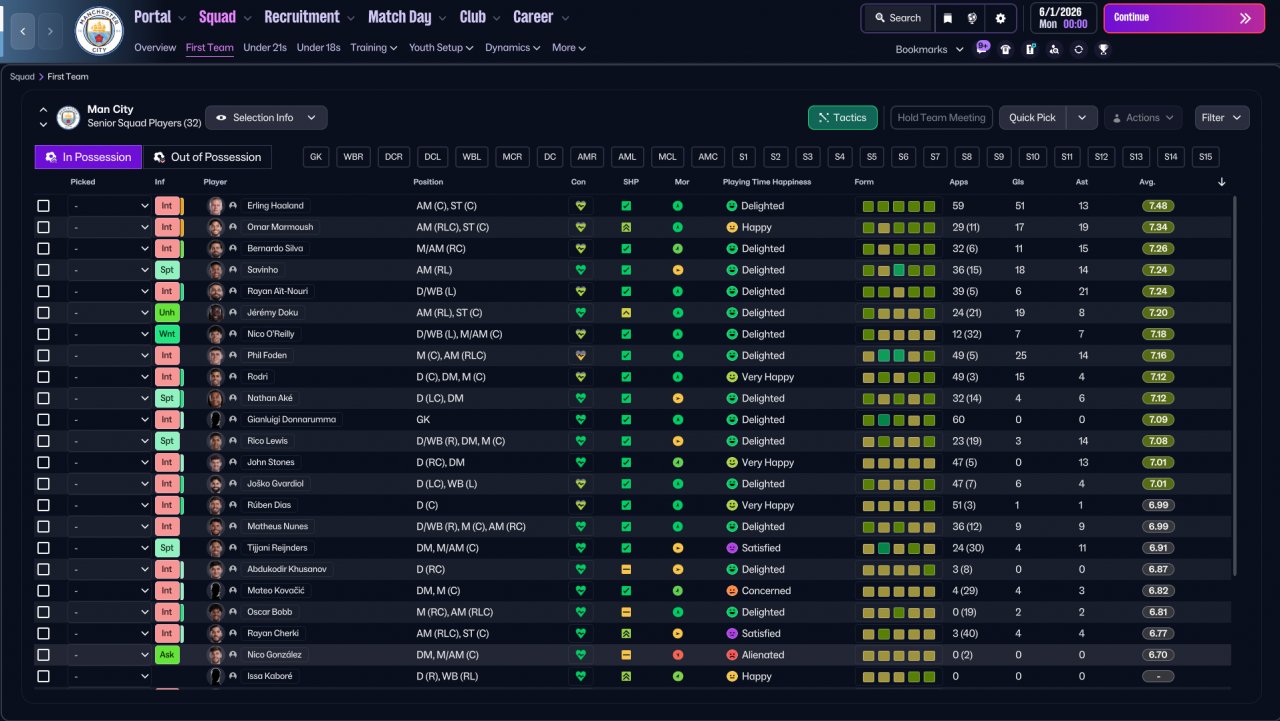1280x721 pixels.
Task: Open settings gear icon in top bar
Action: 1000,18
